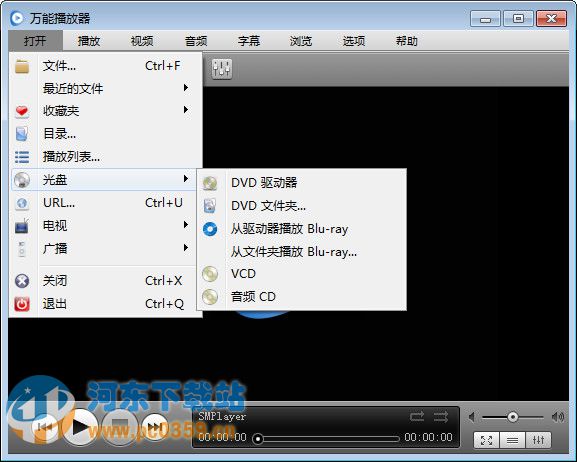Open the 视频 menu
Image resolution: width=577 pixels, height=462 pixels.
[x=142, y=40]
